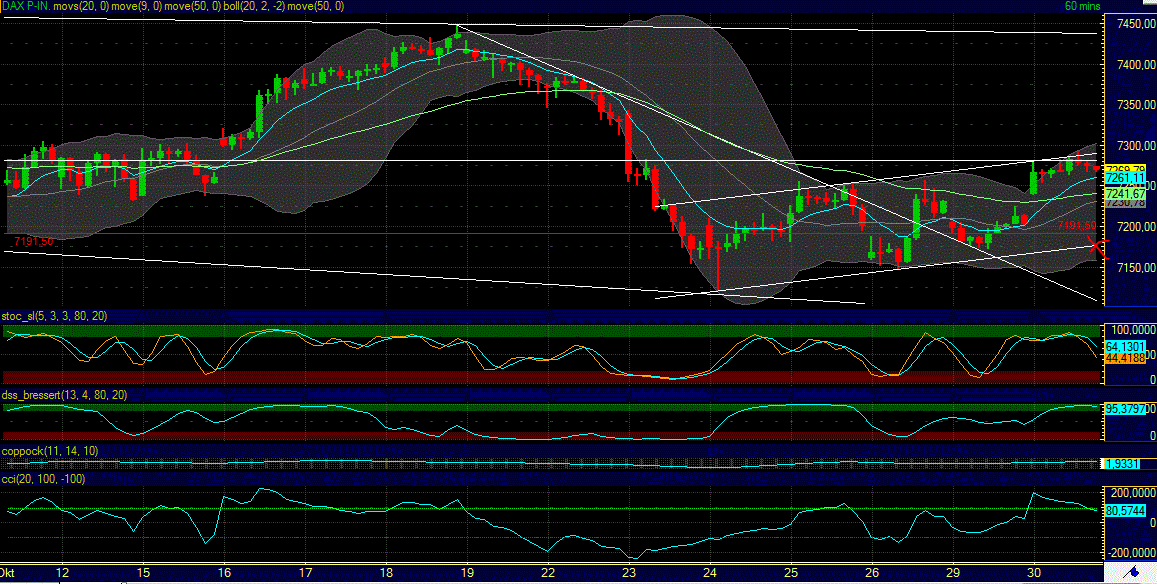Click the 7191.50 support level label

[x=32, y=241]
